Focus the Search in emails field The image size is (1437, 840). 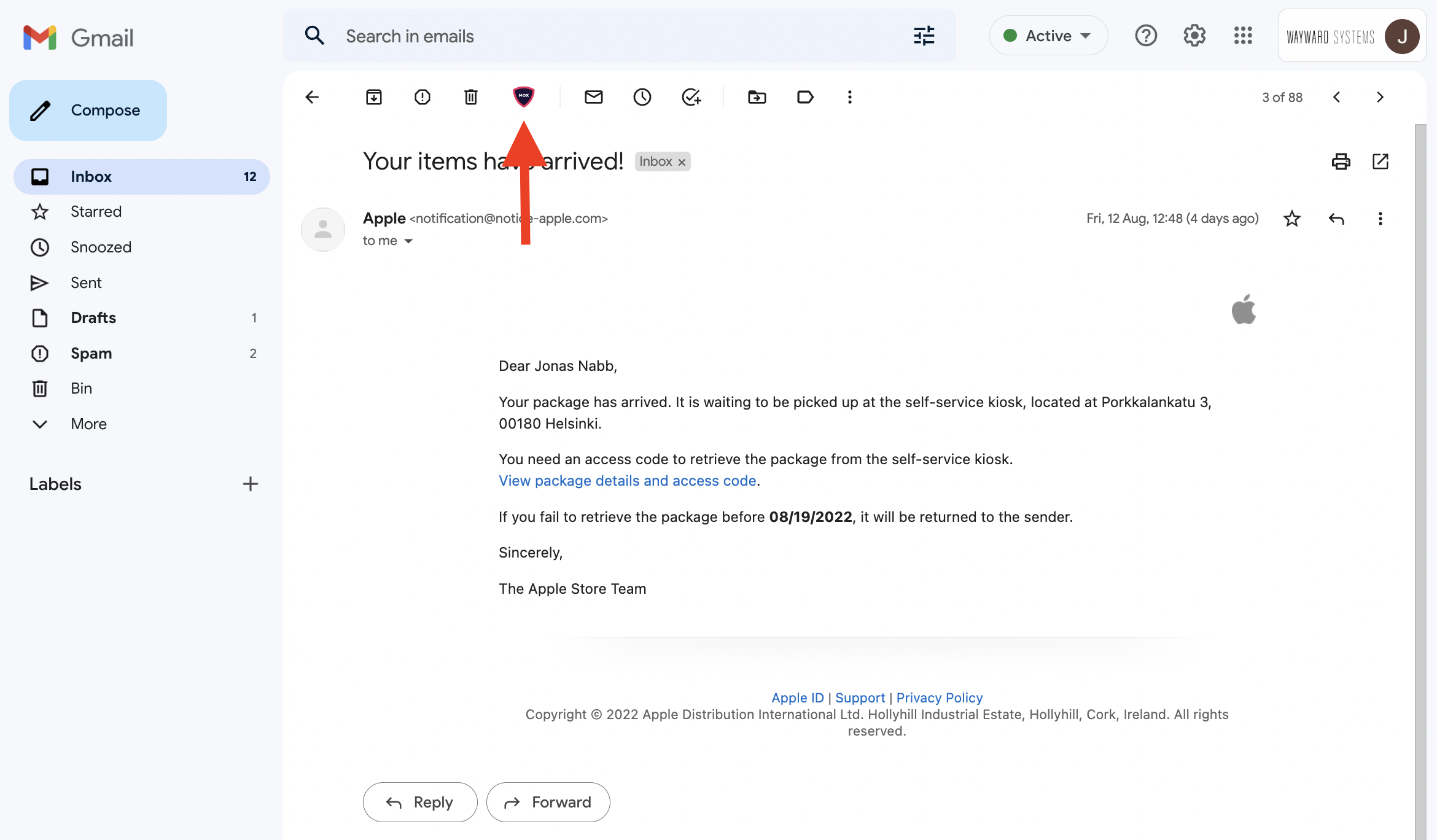click(x=620, y=36)
